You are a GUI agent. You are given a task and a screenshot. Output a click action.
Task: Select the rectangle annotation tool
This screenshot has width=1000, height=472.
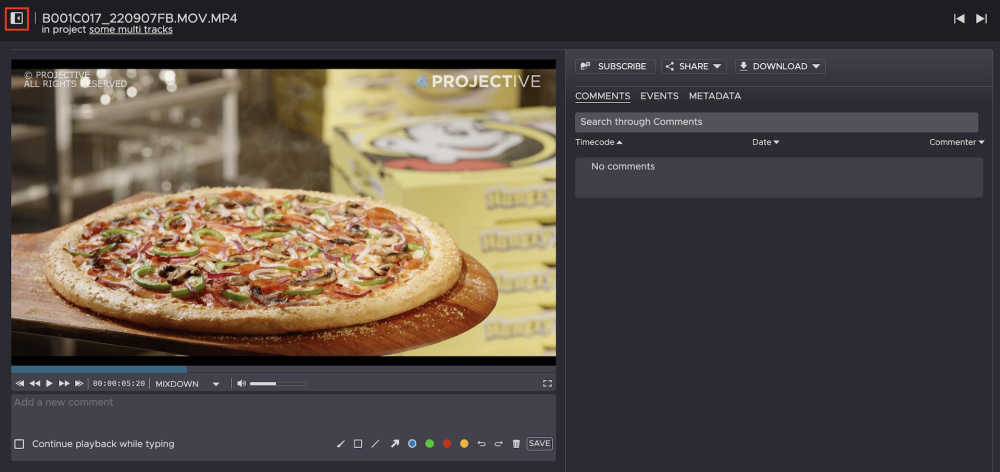(358, 444)
